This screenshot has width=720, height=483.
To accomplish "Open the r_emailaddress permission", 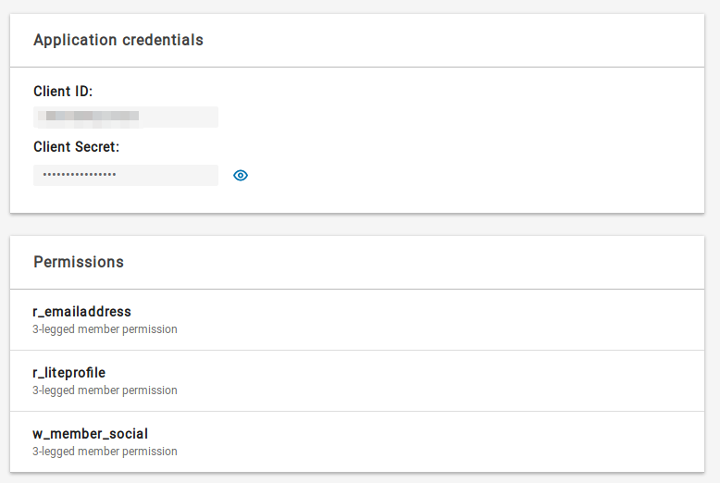I will (82, 312).
